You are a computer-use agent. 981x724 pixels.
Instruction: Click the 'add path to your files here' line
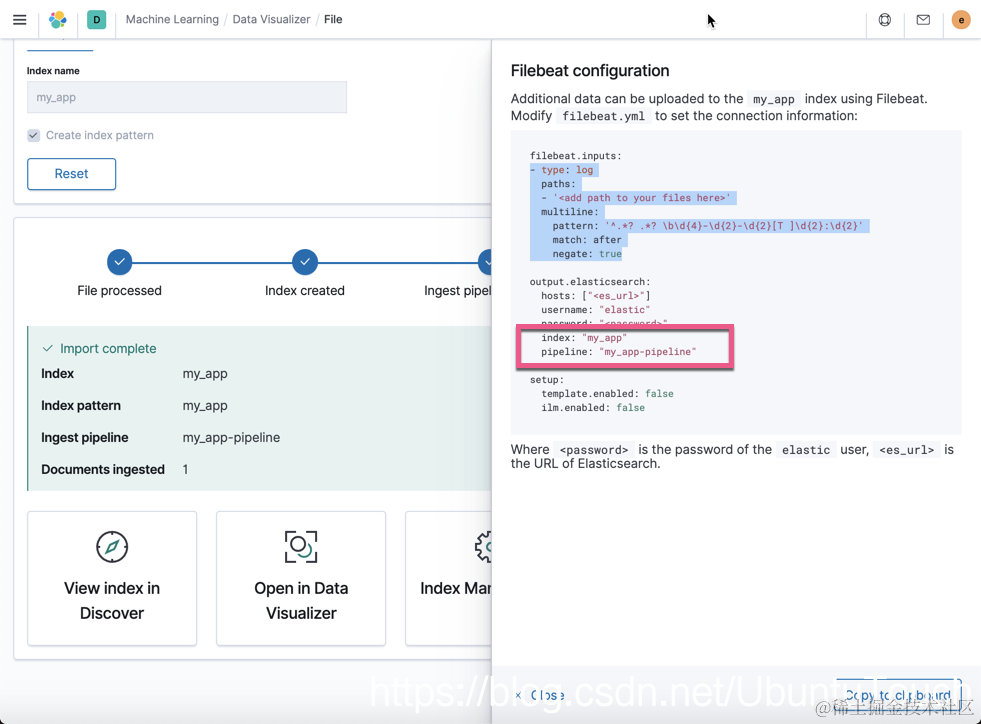point(636,198)
